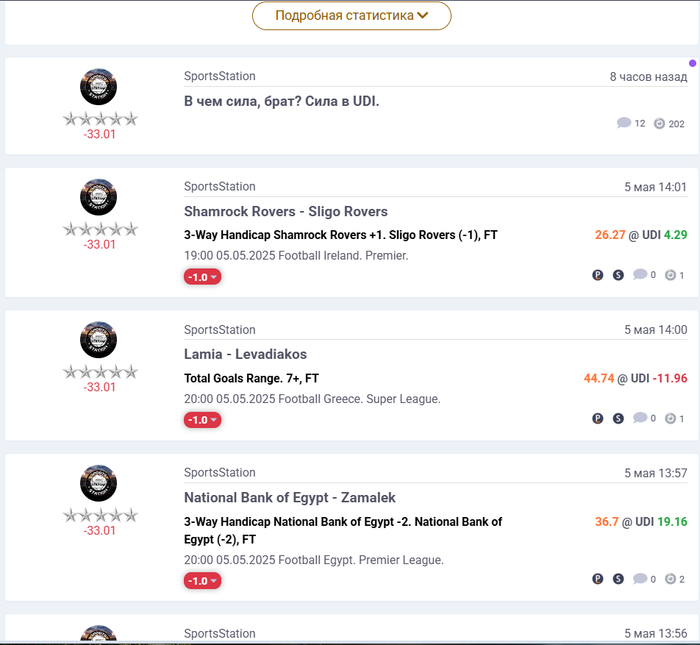
Task: Click '8 часов назад' timestamp
Action: 648,77
